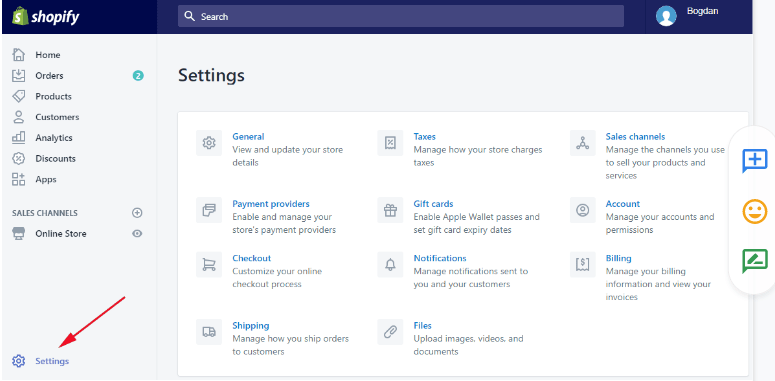
Task: Click the blue add-comment bubble icon
Action: [755, 161]
